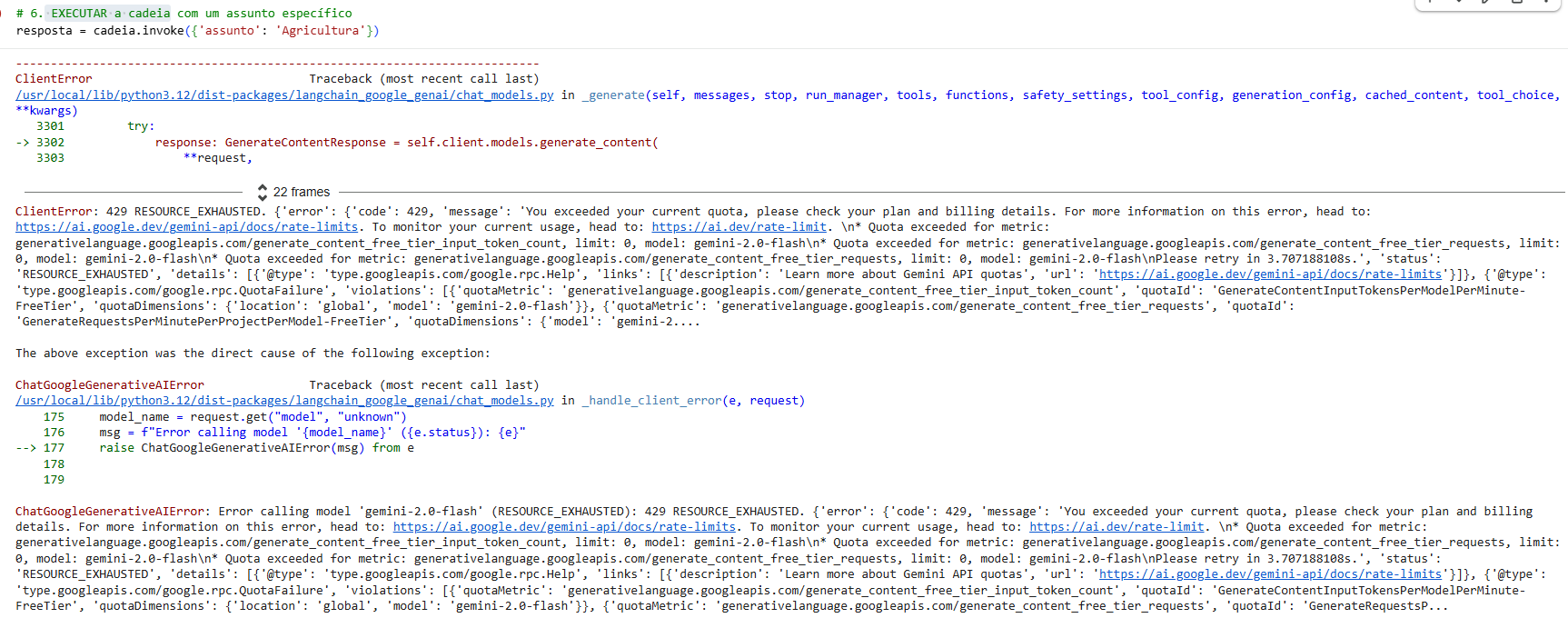Open ai.dev/rate-limit link in ClientError message

(x=739, y=227)
